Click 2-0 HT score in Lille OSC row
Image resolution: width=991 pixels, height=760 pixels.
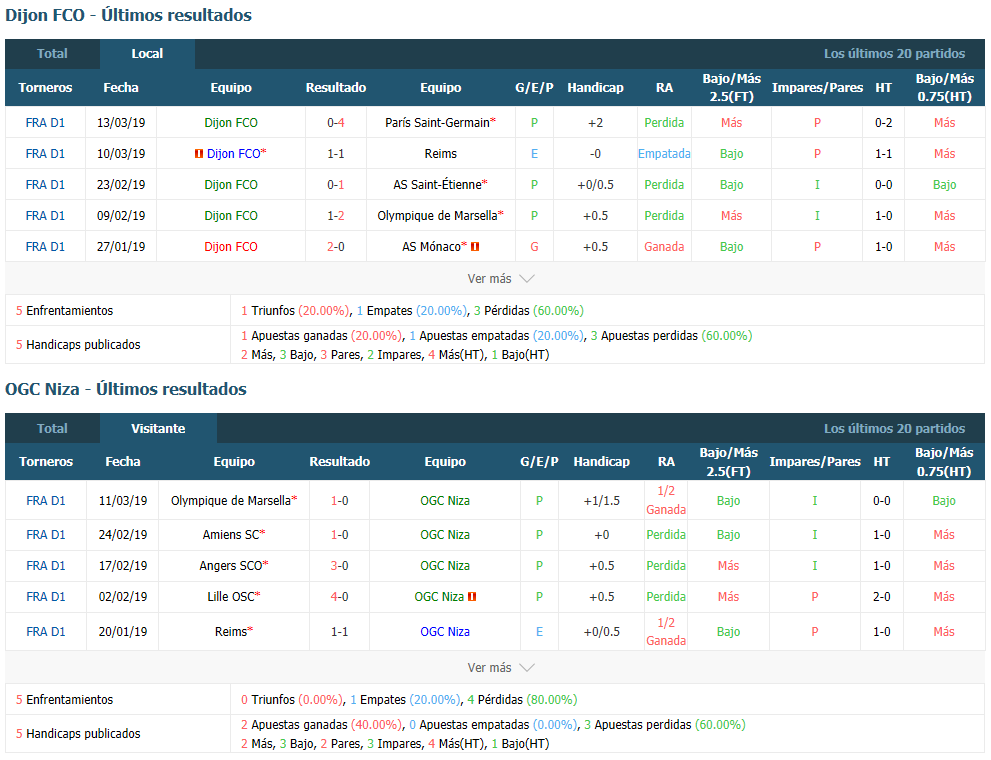pos(882,596)
